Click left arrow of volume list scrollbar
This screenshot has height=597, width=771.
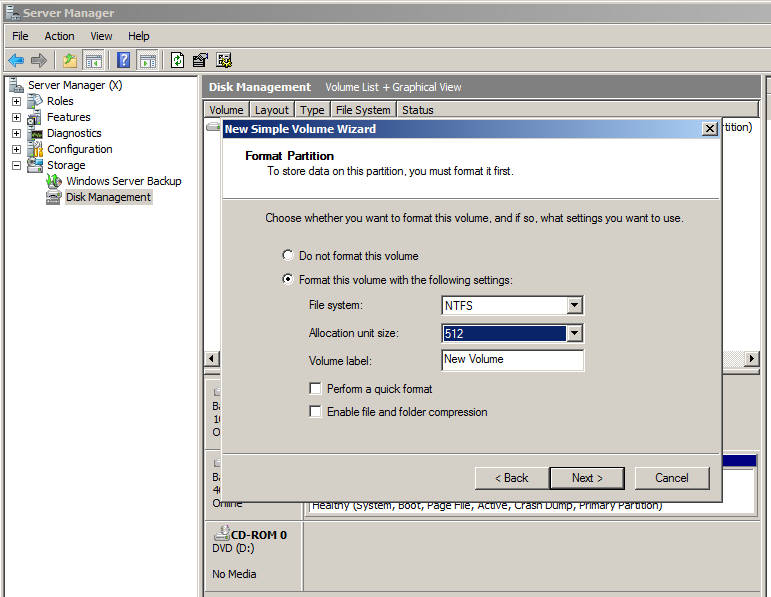(211, 358)
